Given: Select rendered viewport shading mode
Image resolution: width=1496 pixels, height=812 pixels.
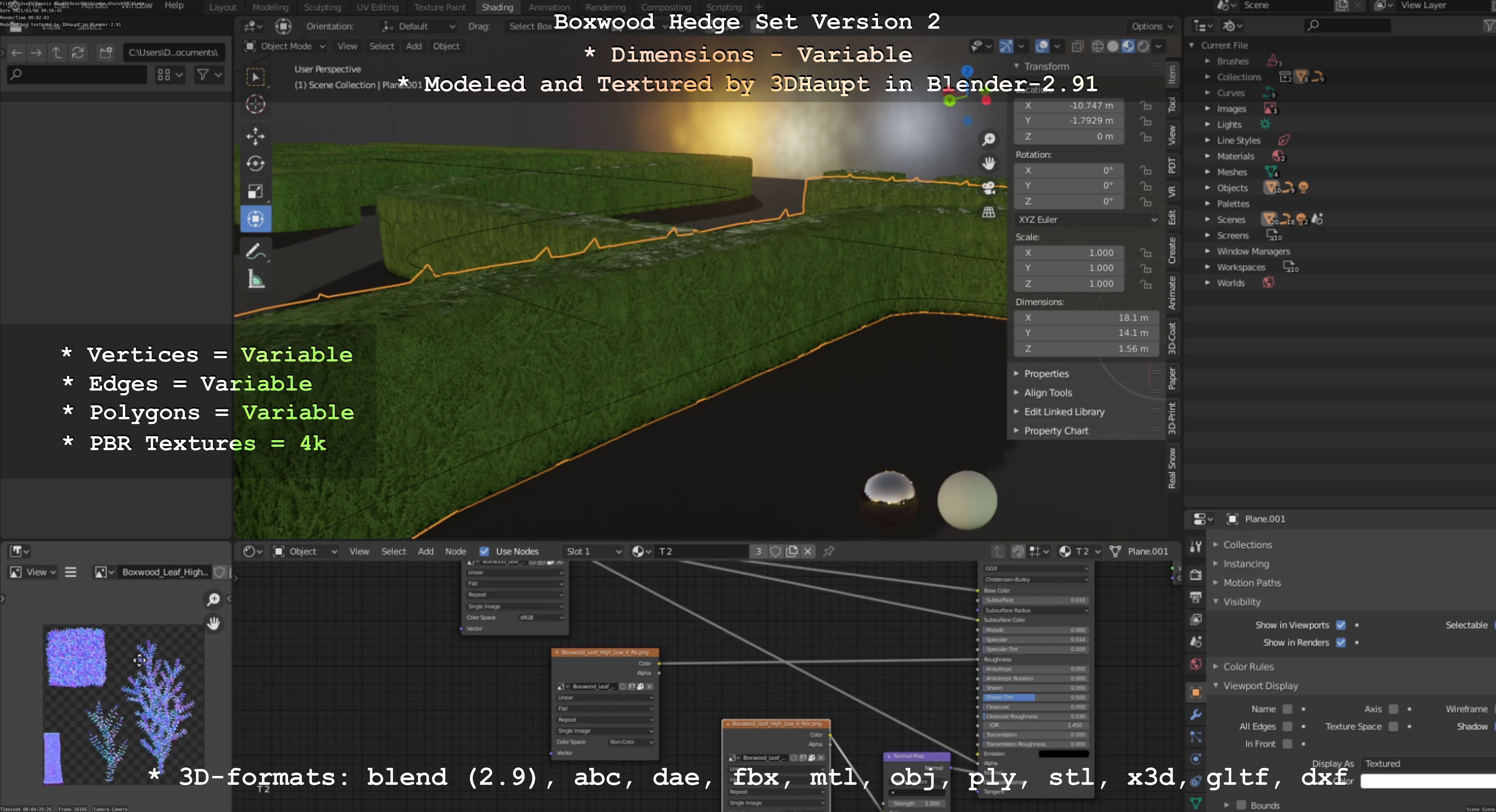Looking at the screenshot, I should point(1143,46).
